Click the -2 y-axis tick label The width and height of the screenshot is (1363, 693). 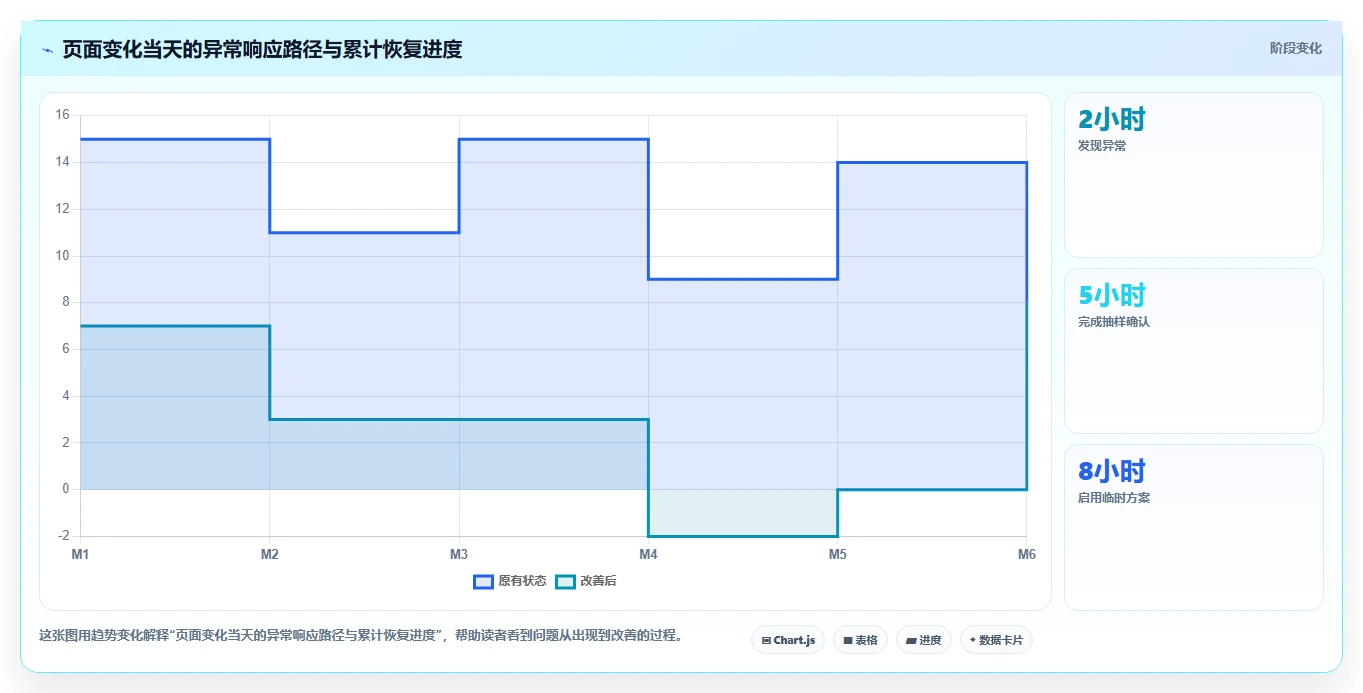(x=63, y=536)
